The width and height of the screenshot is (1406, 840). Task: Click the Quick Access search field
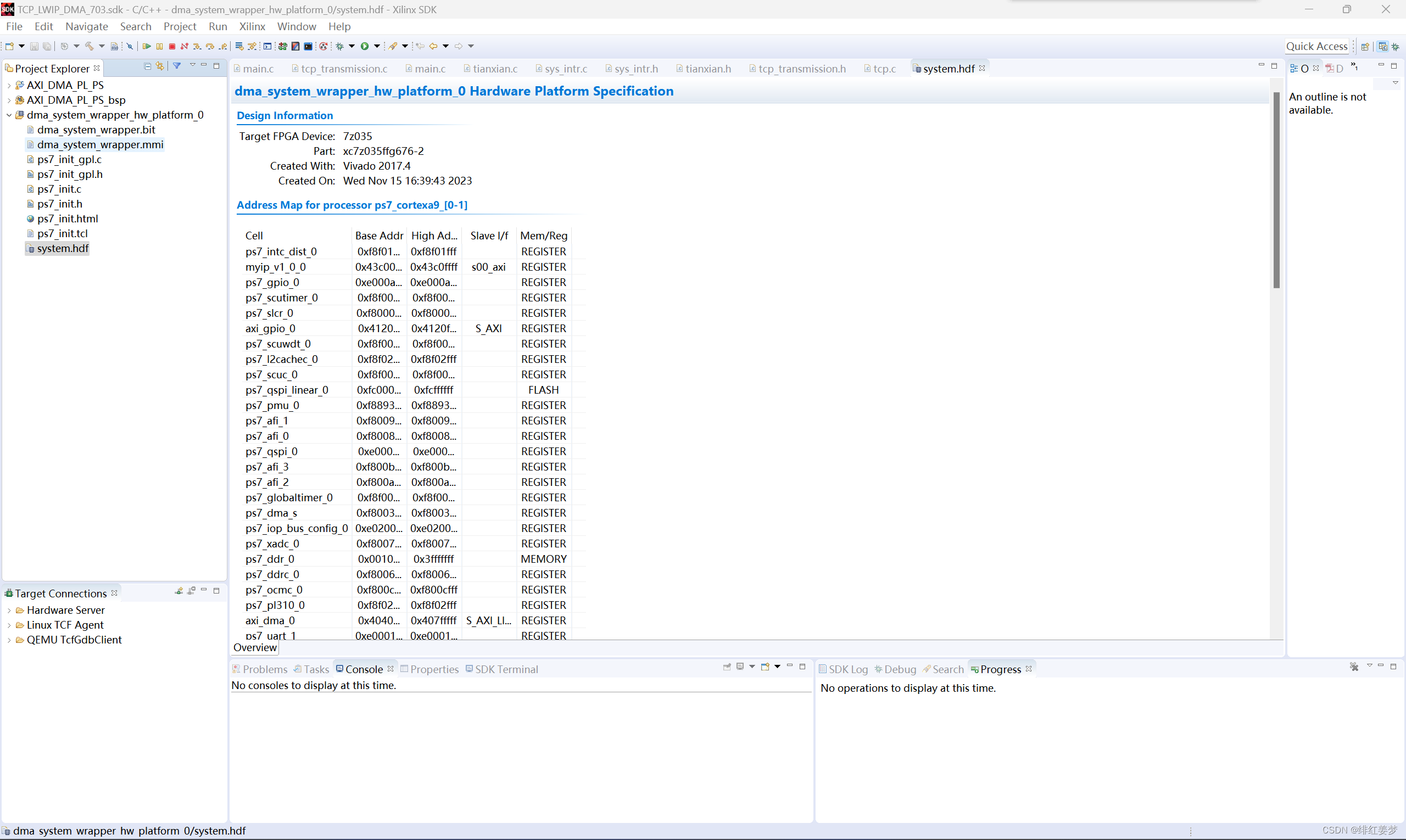[1315, 47]
